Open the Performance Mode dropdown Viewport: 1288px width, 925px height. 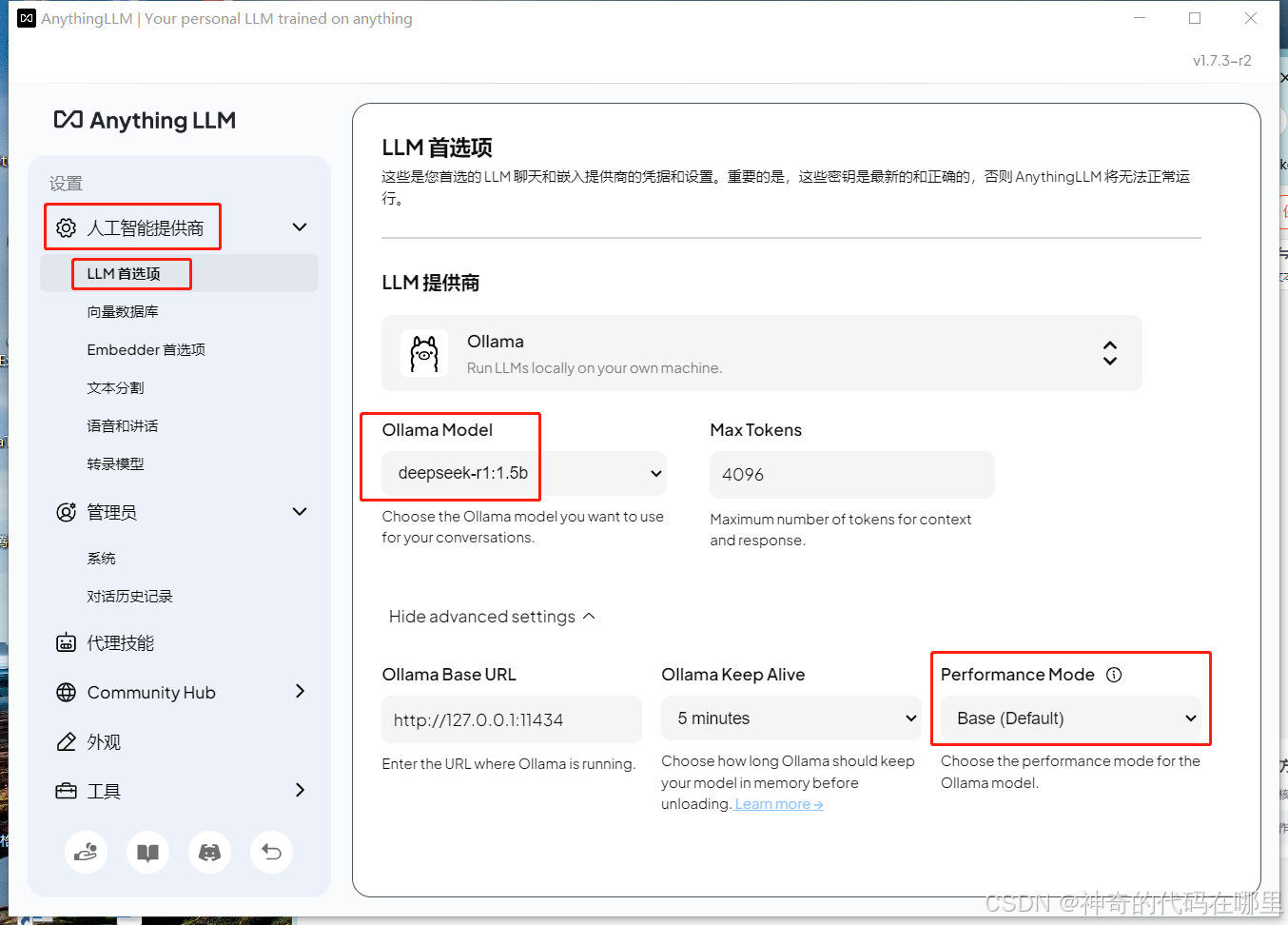point(1071,718)
